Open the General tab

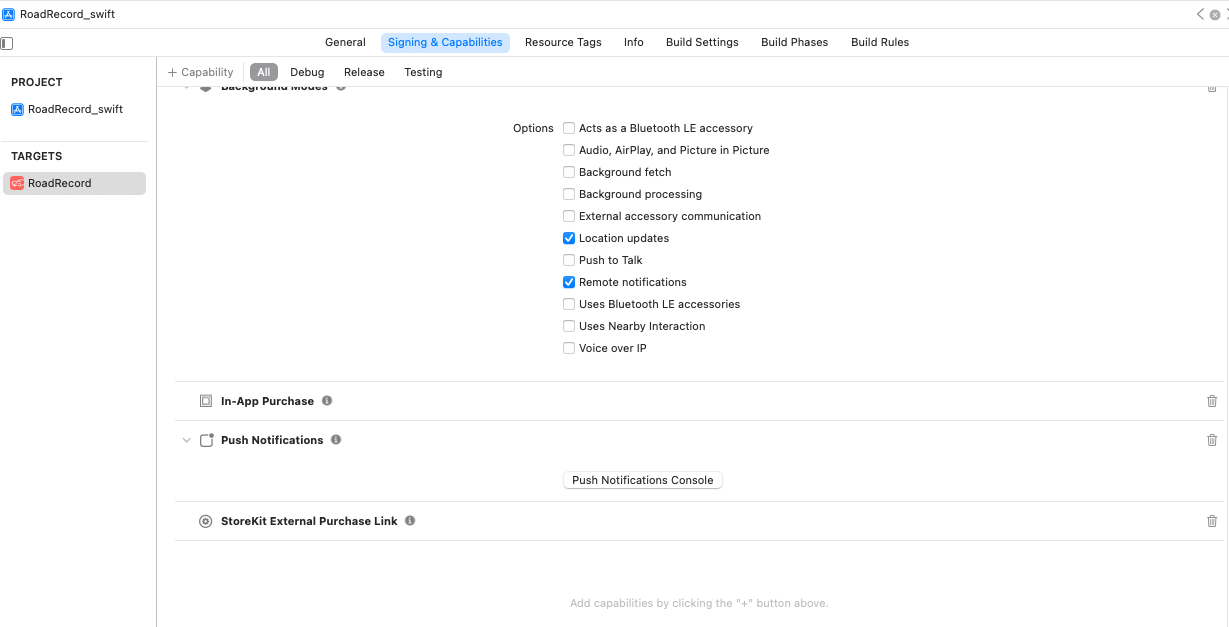[345, 42]
